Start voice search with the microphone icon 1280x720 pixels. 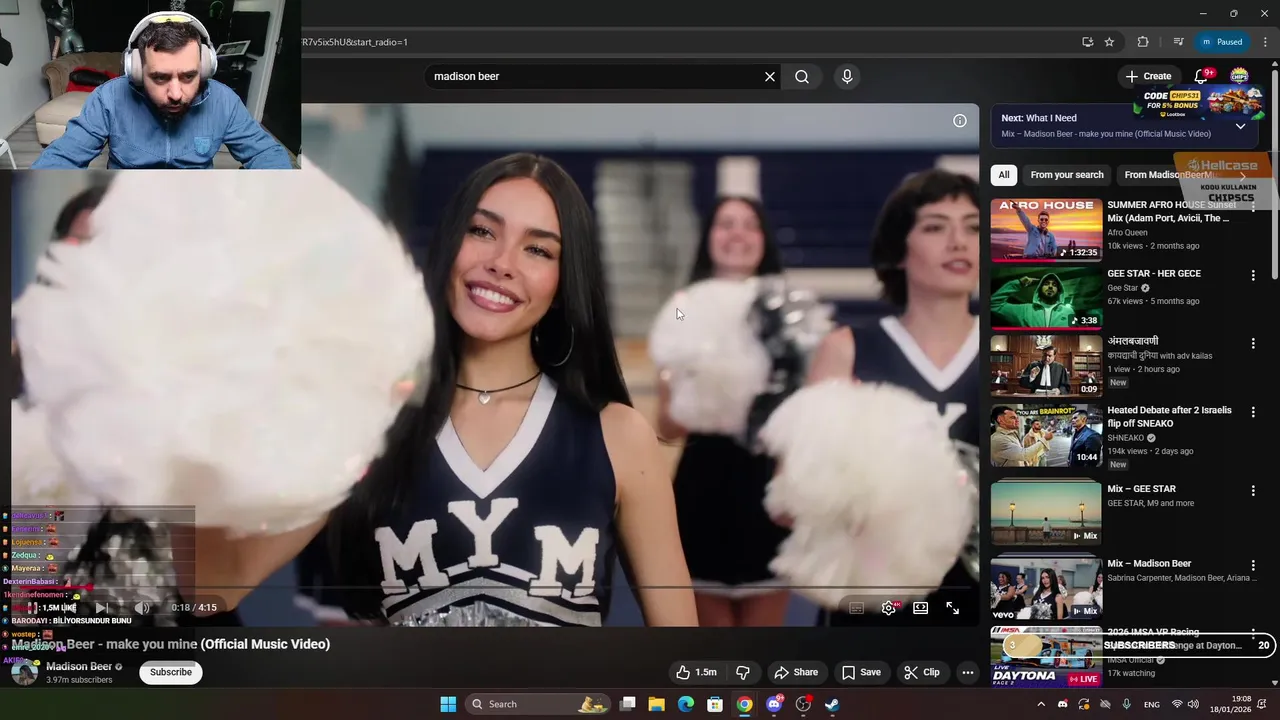point(847,77)
